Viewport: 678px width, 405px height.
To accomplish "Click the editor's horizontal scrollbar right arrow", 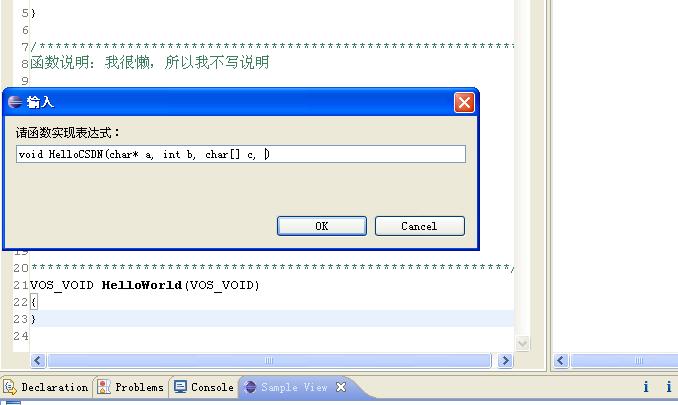I will [505, 360].
